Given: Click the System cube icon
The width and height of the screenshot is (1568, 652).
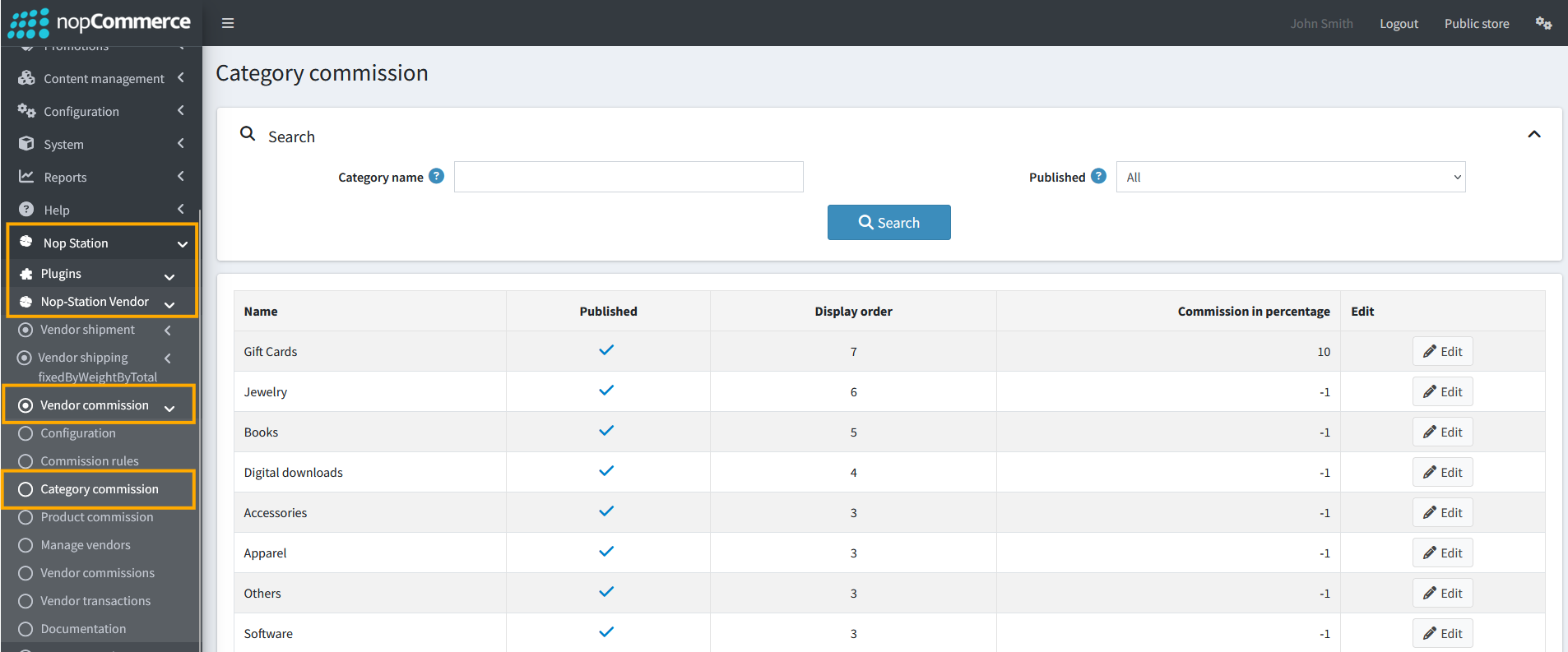Looking at the screenshot, I should 26,144.
